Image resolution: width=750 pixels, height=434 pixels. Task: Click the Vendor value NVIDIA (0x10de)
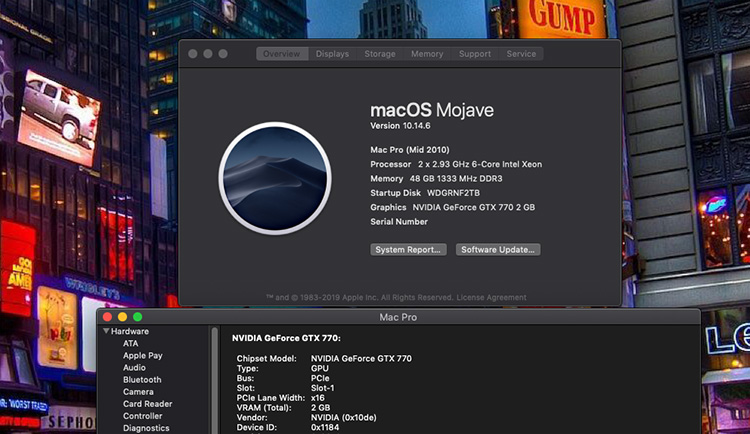(343, 418)
